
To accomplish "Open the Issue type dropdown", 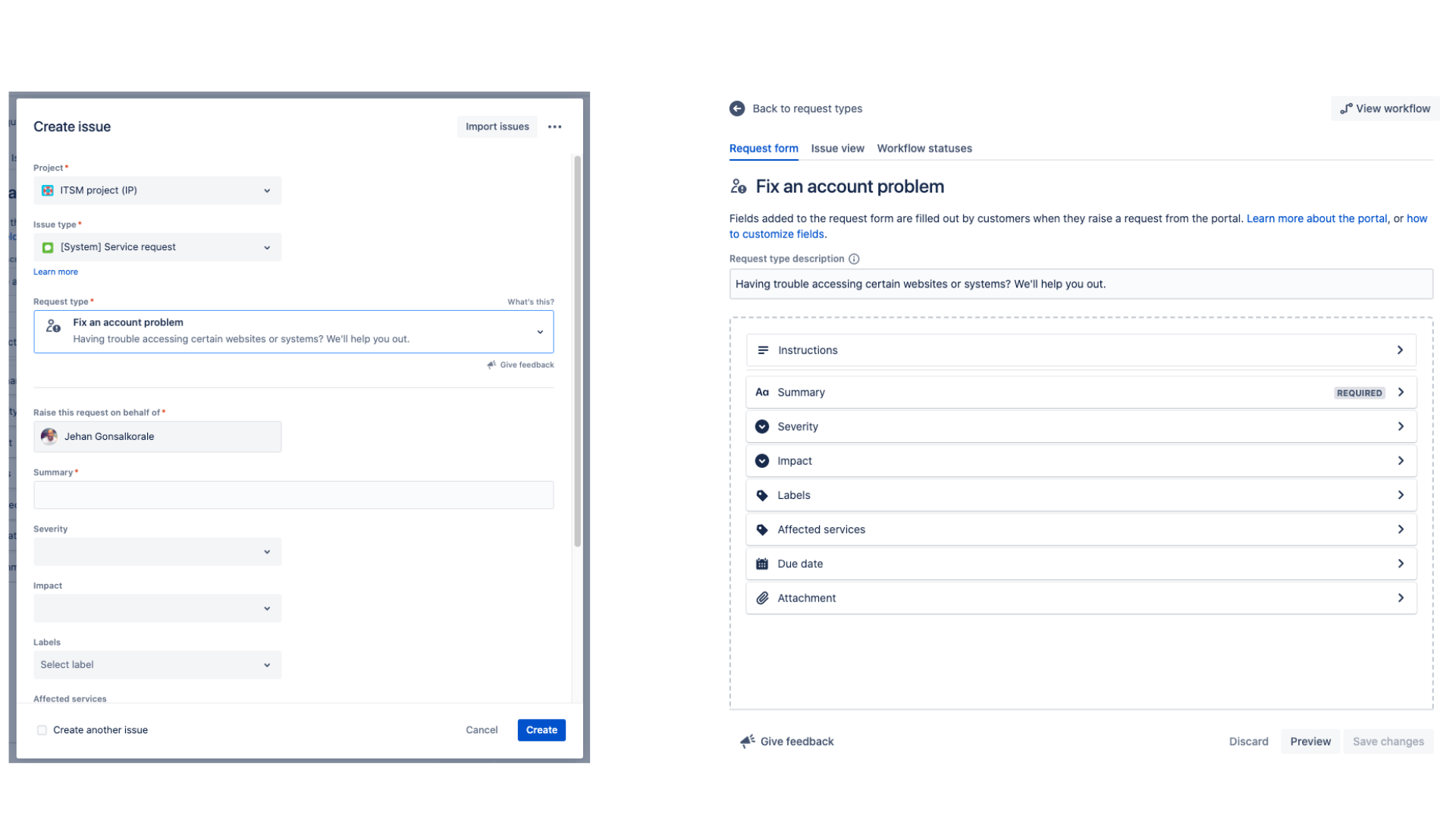I will [266, 246].
